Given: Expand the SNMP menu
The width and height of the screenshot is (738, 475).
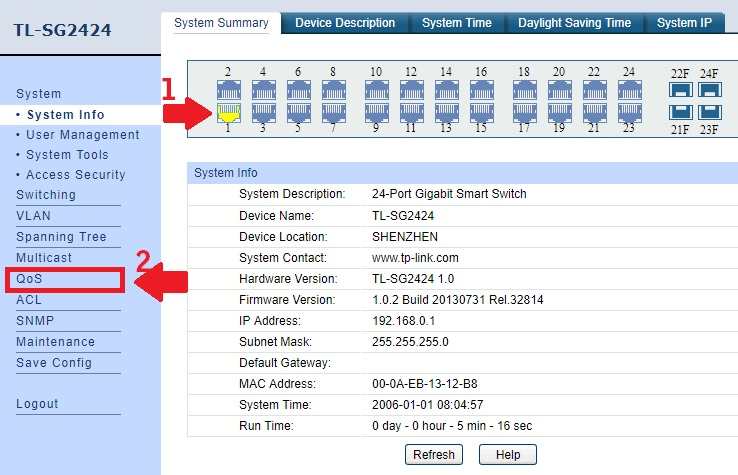Looking at the screenshot, I should point(35,321).
